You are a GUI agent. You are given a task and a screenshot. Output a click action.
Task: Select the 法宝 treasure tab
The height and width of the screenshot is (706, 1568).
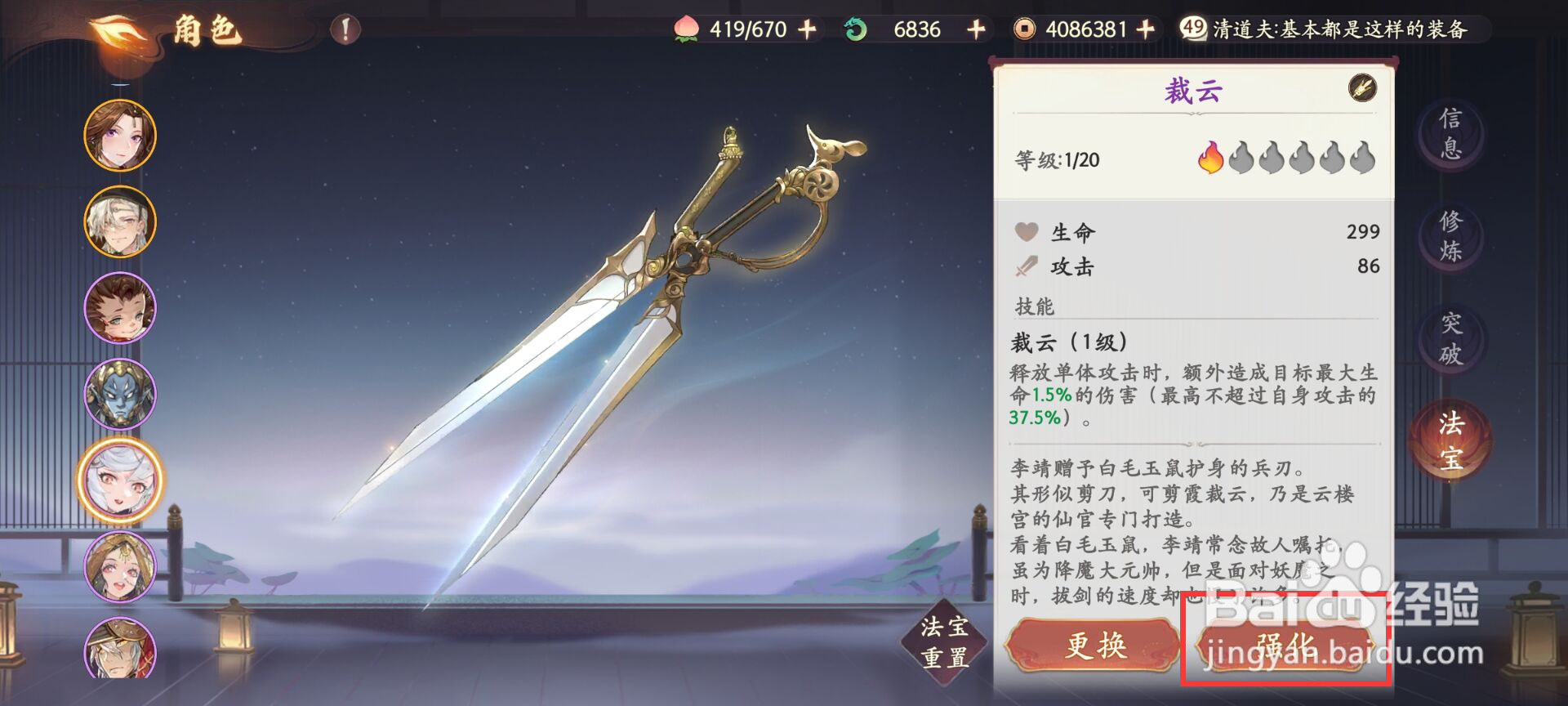pyautogui.click(x=1450, y=440)
